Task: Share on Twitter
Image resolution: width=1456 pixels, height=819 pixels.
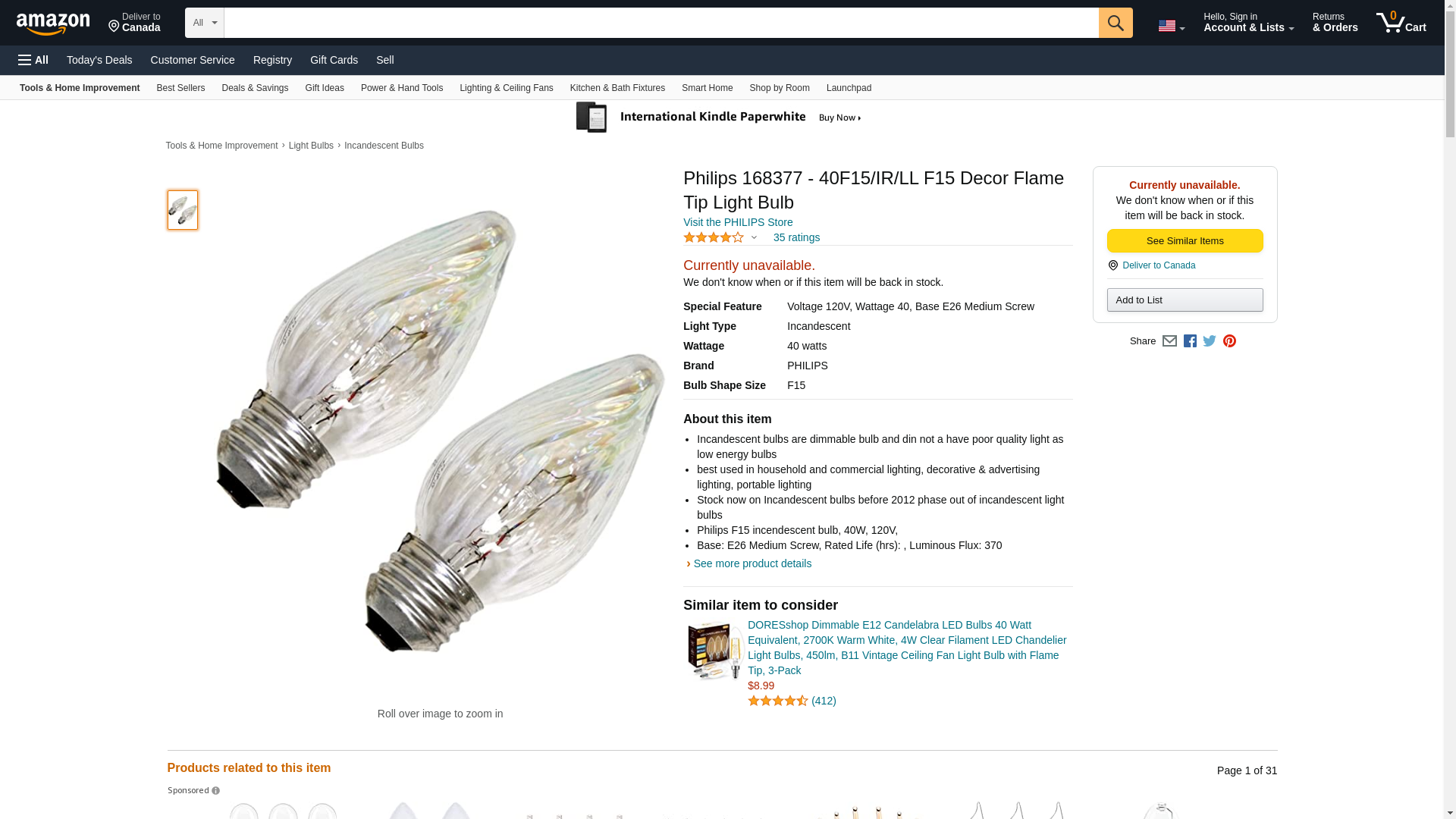Action: click(1210, 341)
